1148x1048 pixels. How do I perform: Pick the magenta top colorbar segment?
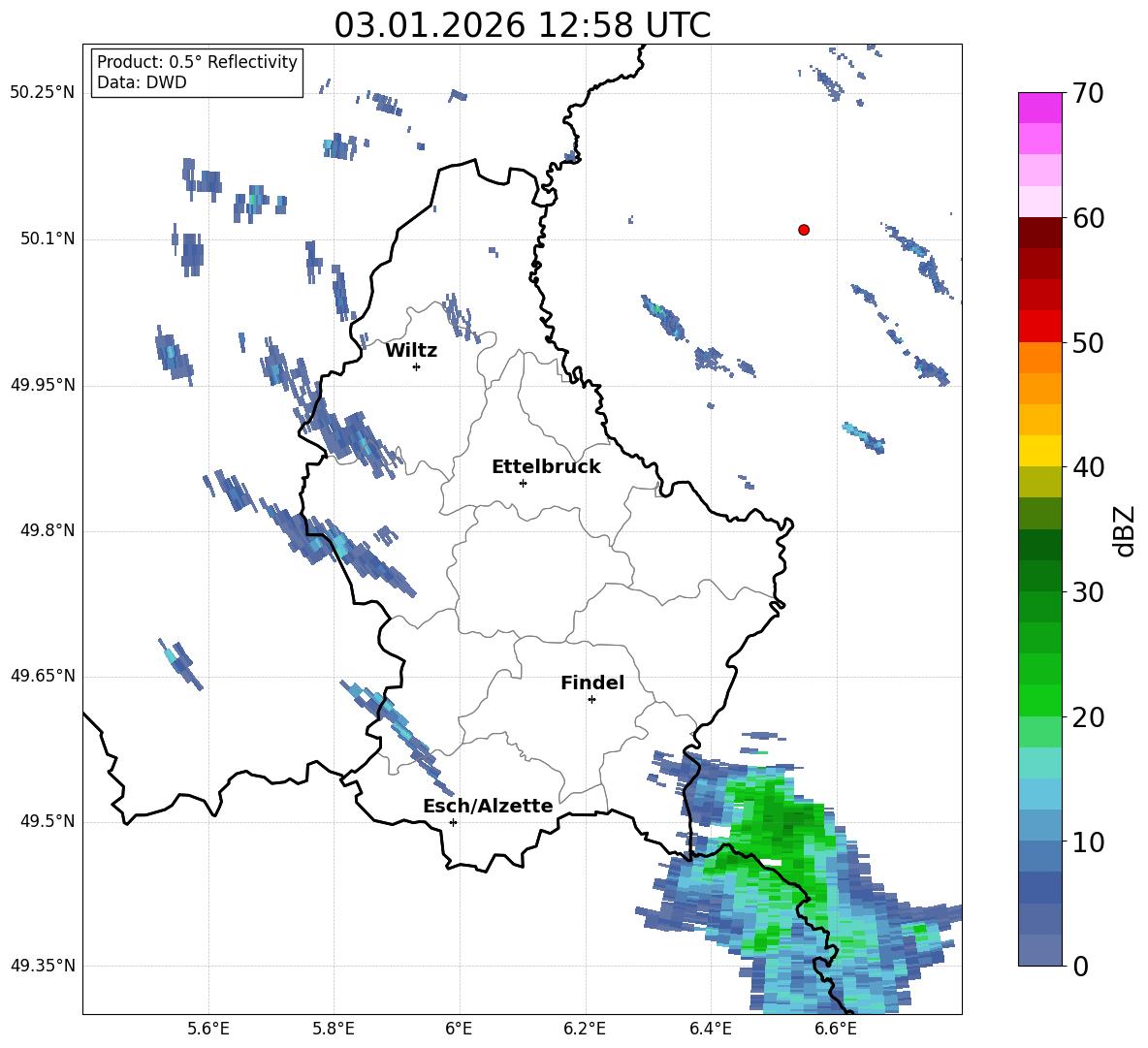pyautogui.click(x=1039, y=109)
